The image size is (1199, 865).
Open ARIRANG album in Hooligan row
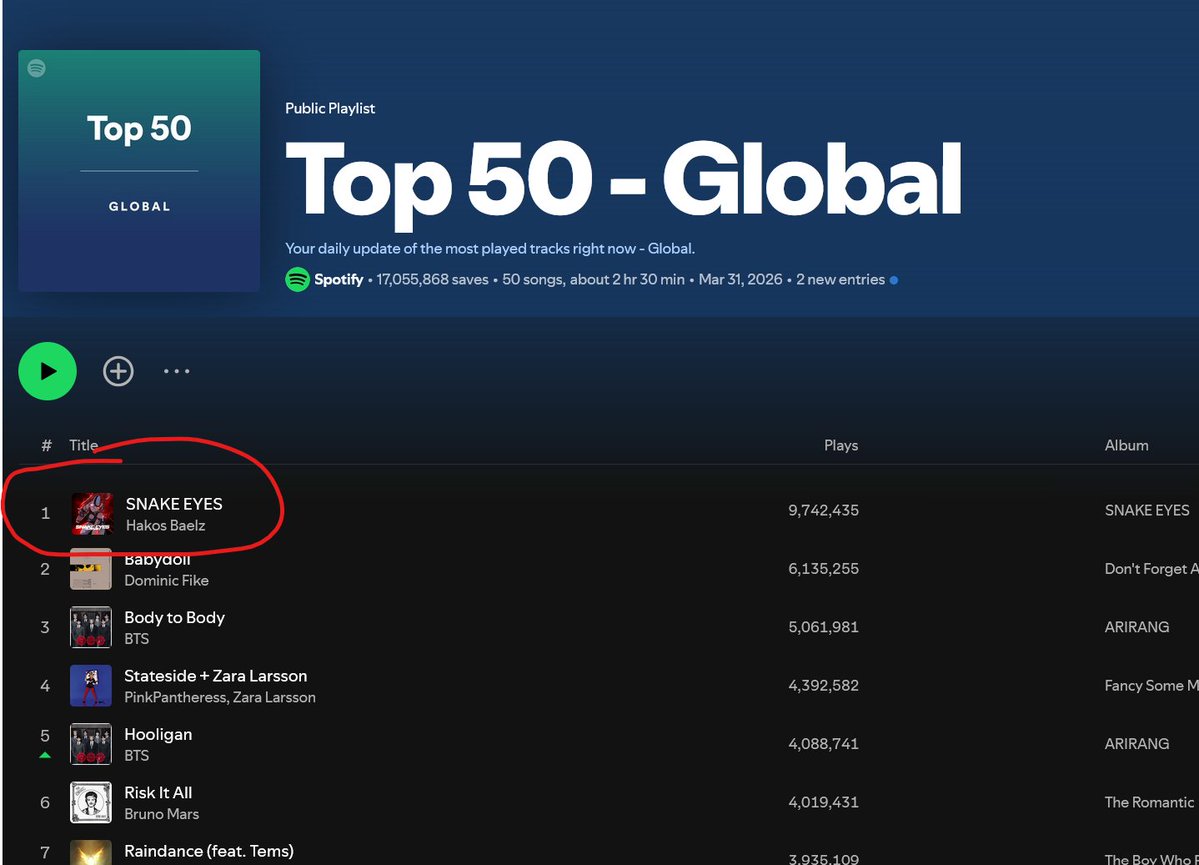[x=1136, y=743]
